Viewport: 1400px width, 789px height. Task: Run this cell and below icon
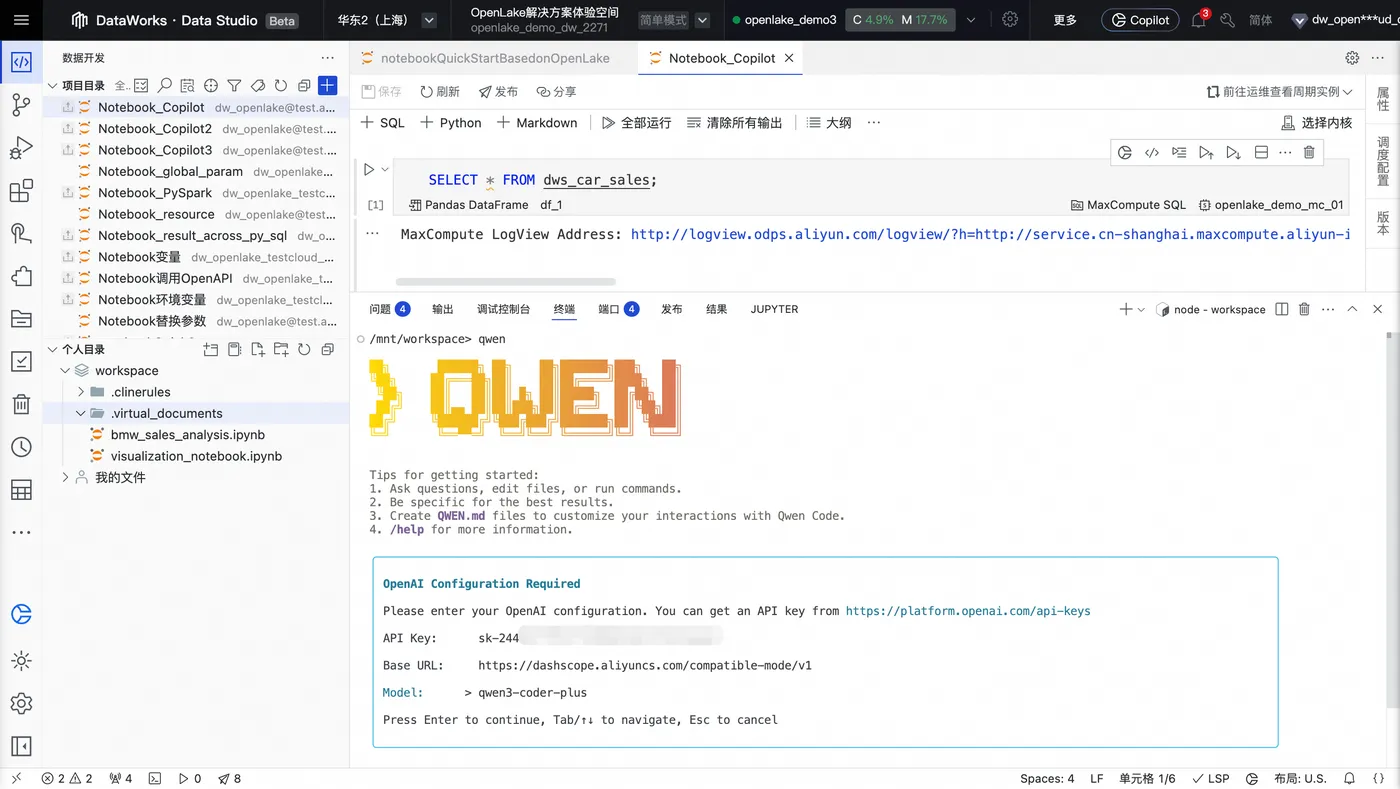[1233, 152]
